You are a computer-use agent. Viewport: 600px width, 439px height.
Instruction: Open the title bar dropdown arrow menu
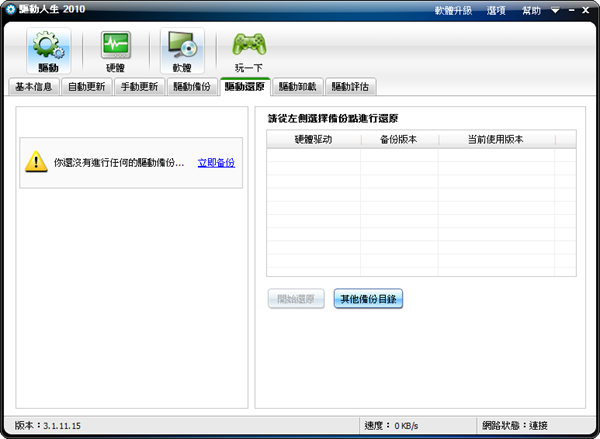tap(555, 10)
